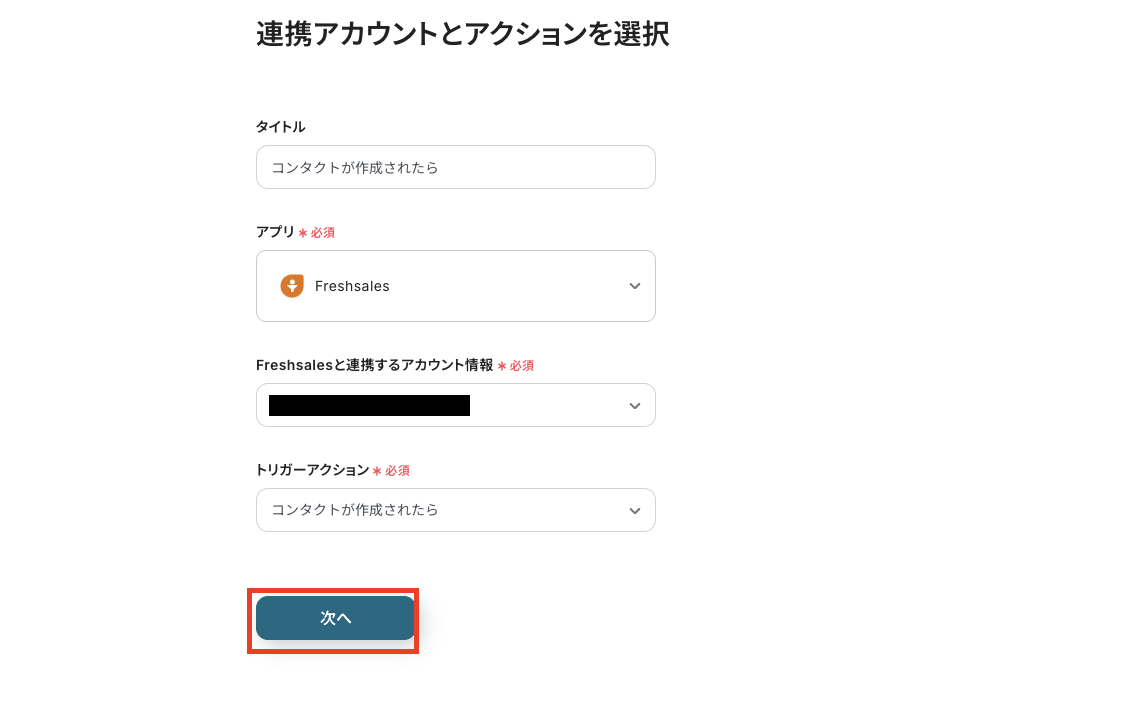This screenshot has width=1142, height=706.
Task: Open the account information dropdown arrow
Action: pos(635,406)
